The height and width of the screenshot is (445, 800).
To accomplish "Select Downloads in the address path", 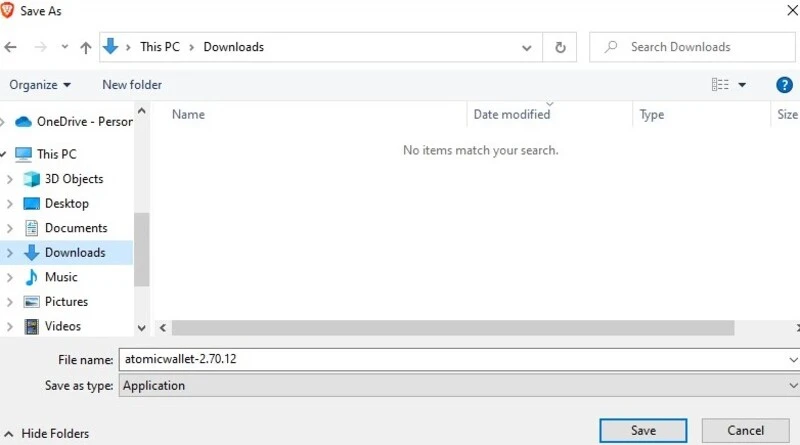I will [234, 47].
